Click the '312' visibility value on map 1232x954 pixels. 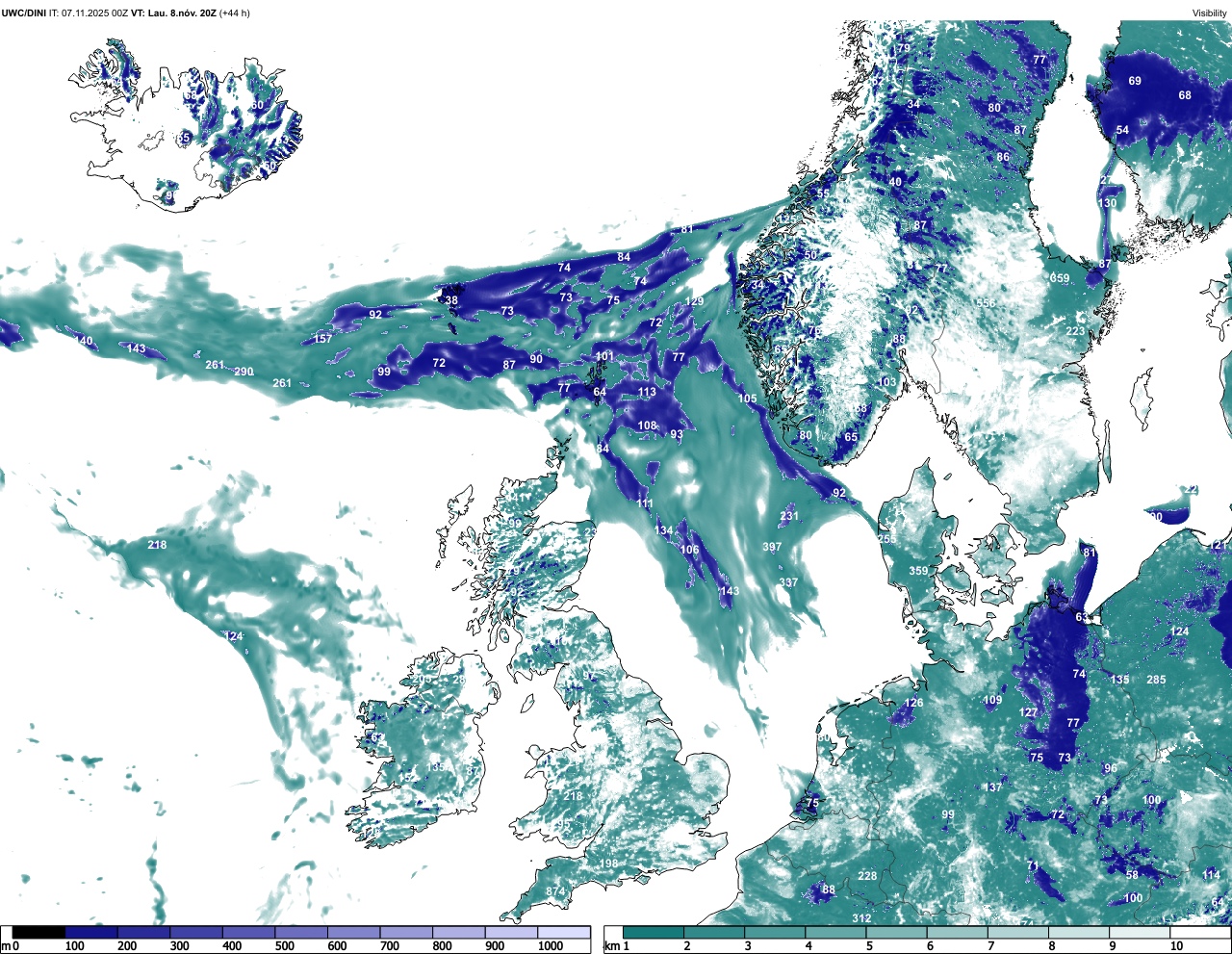861,918
